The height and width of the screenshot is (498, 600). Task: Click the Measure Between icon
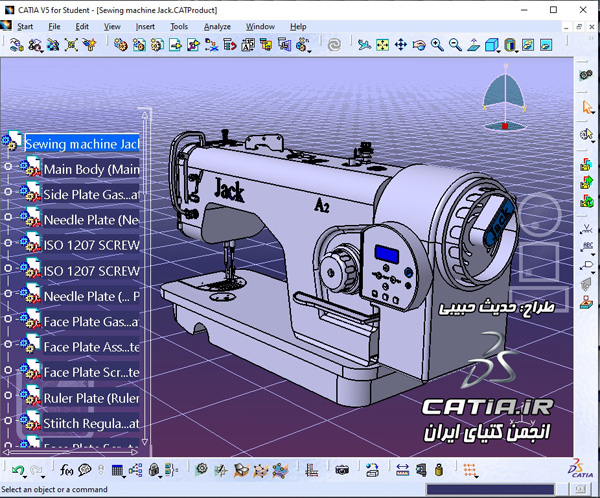point(402,470)
